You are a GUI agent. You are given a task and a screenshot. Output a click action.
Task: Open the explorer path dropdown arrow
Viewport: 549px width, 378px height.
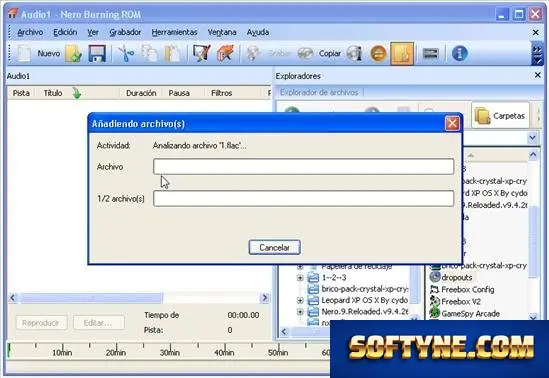click(532, 138)
